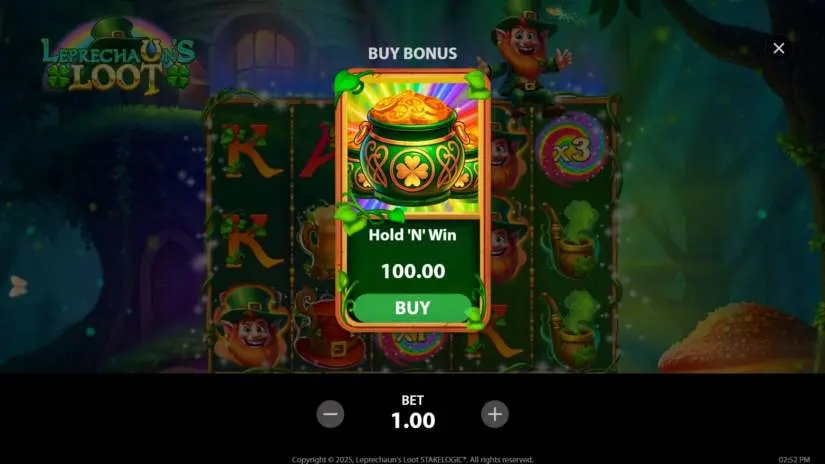The width and height of the screenshot is (825, 464).
Task: Click the pot of gold bonus image
Action: click(412, 147)
